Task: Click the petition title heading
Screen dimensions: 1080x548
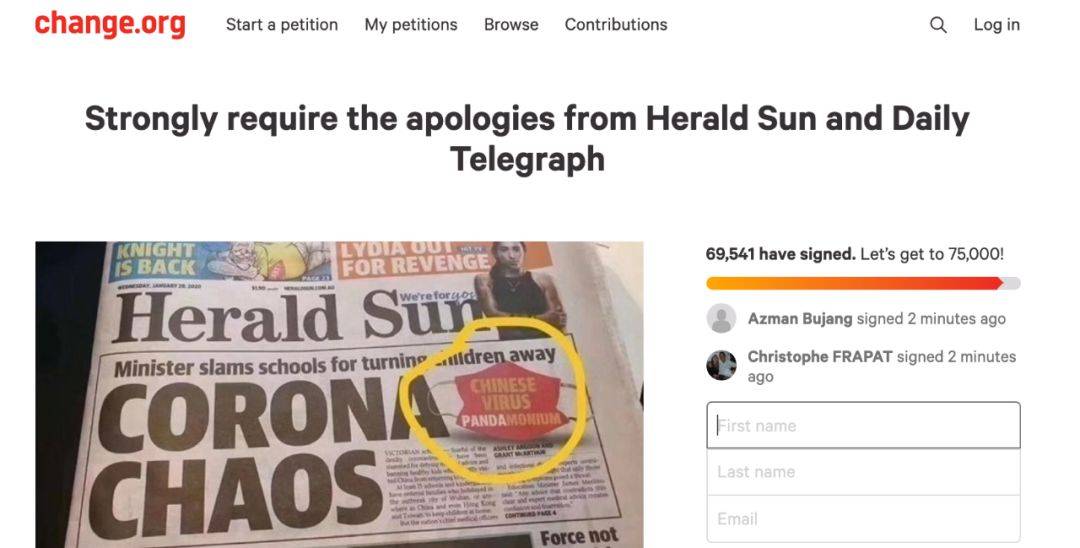Action: coord(527,138)
